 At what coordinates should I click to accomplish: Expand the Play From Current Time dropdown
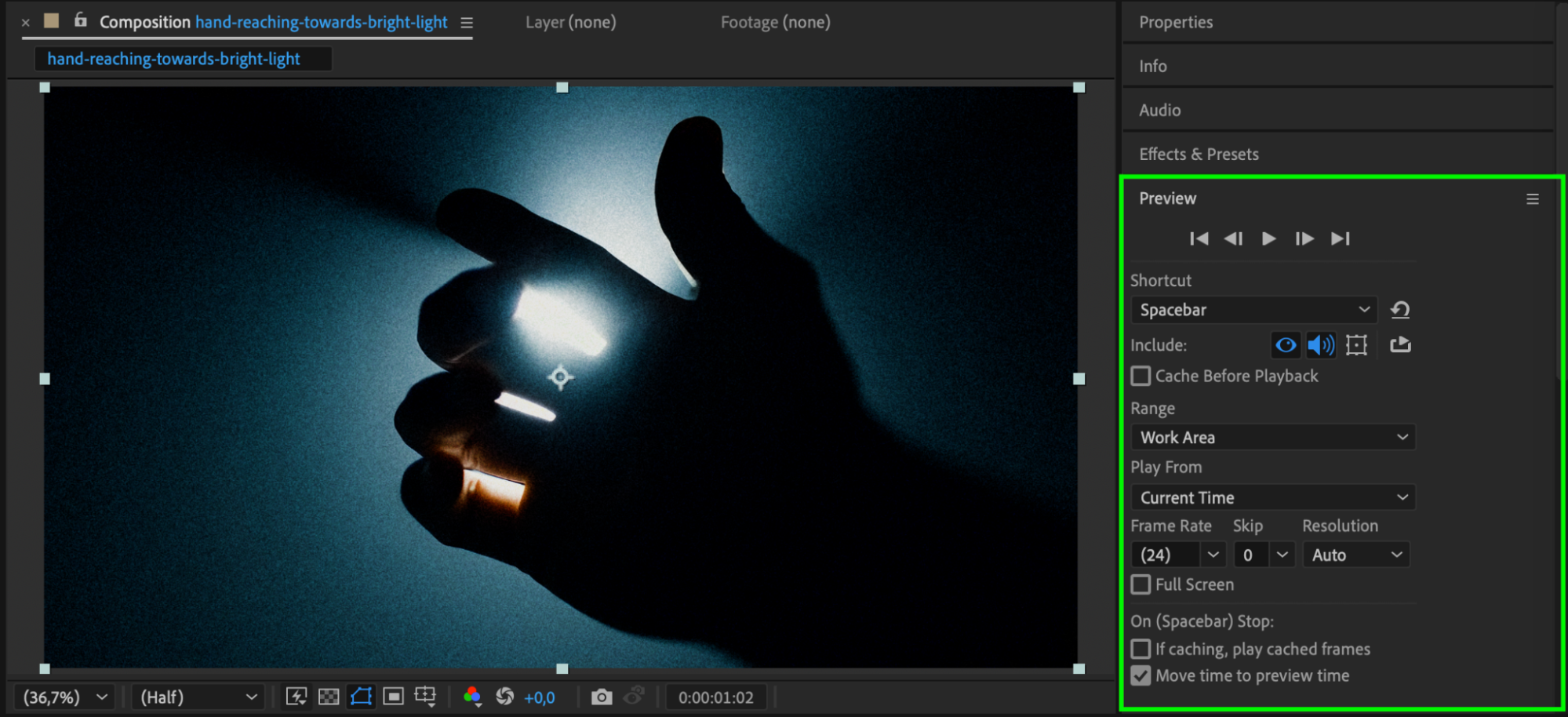[x=1272, y=497]
